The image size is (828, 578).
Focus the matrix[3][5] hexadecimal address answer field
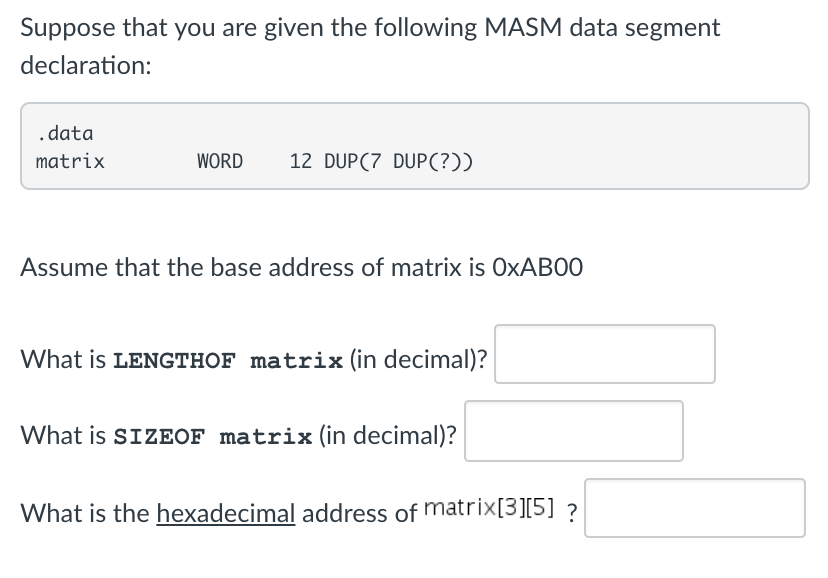(694, 508)
